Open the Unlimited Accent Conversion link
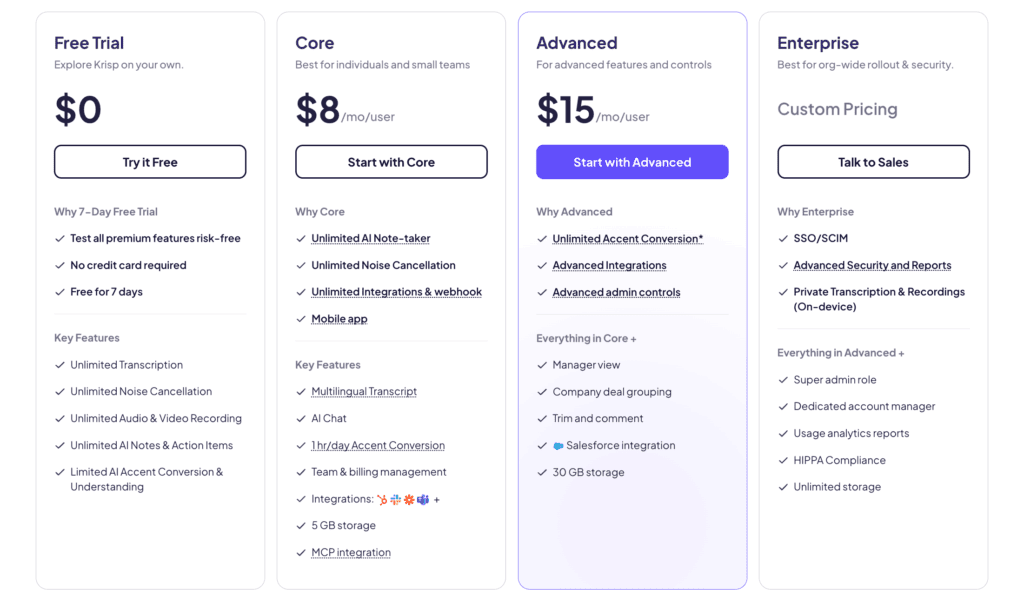Screen dimensions: 1024x604 (x=627, y=239)
